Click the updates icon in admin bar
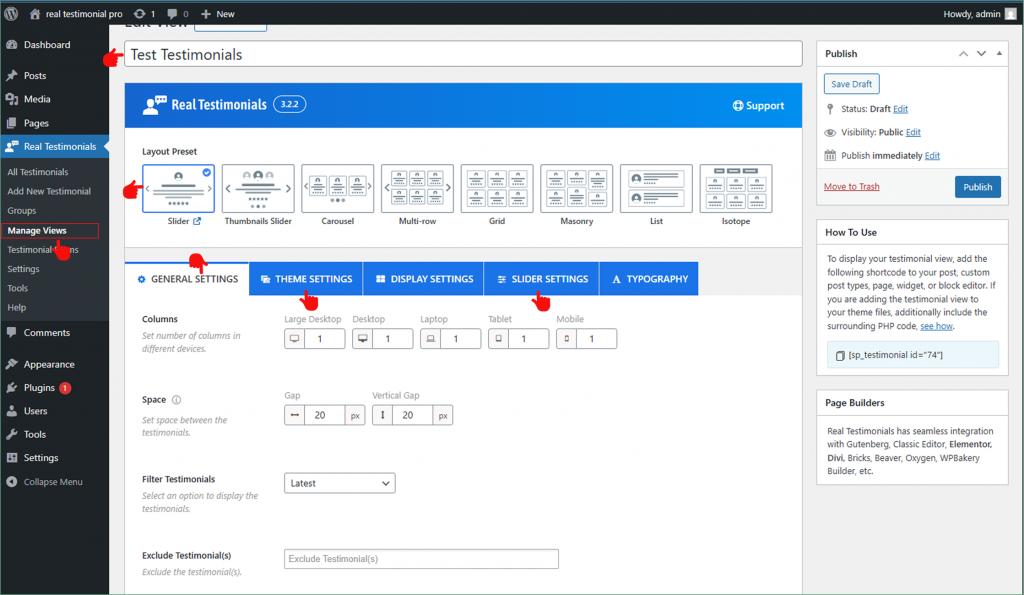This screenshot has height=595, width=1024. (140, 14)
